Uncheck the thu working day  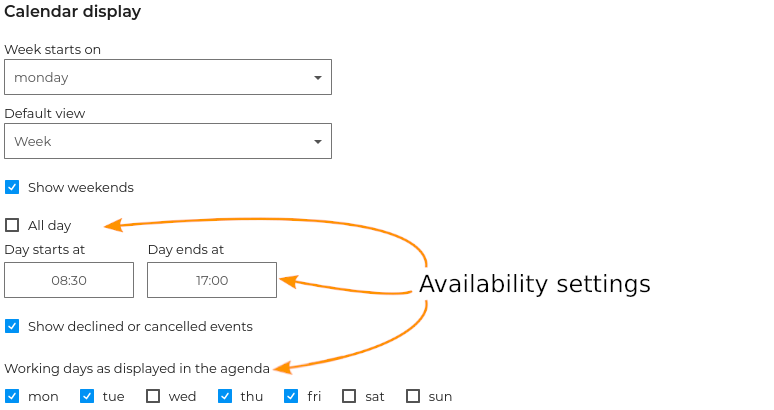pyautogui.click(x=225, y=396)
